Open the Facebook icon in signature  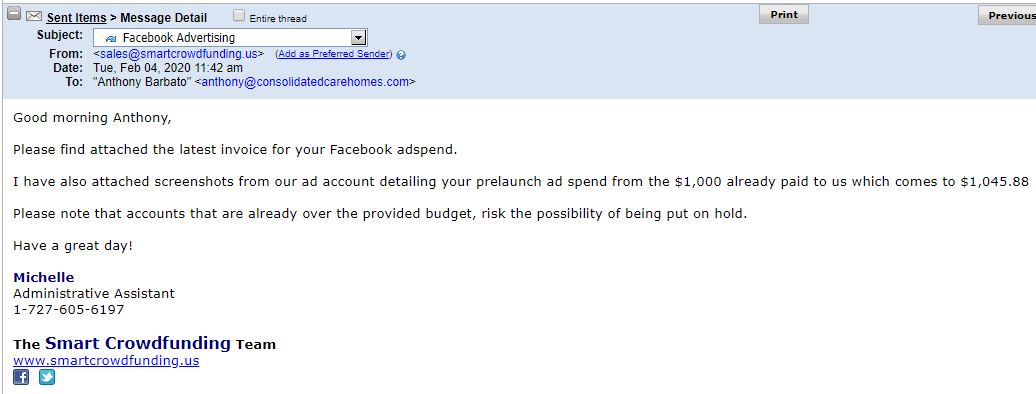[x=21, y=377]
